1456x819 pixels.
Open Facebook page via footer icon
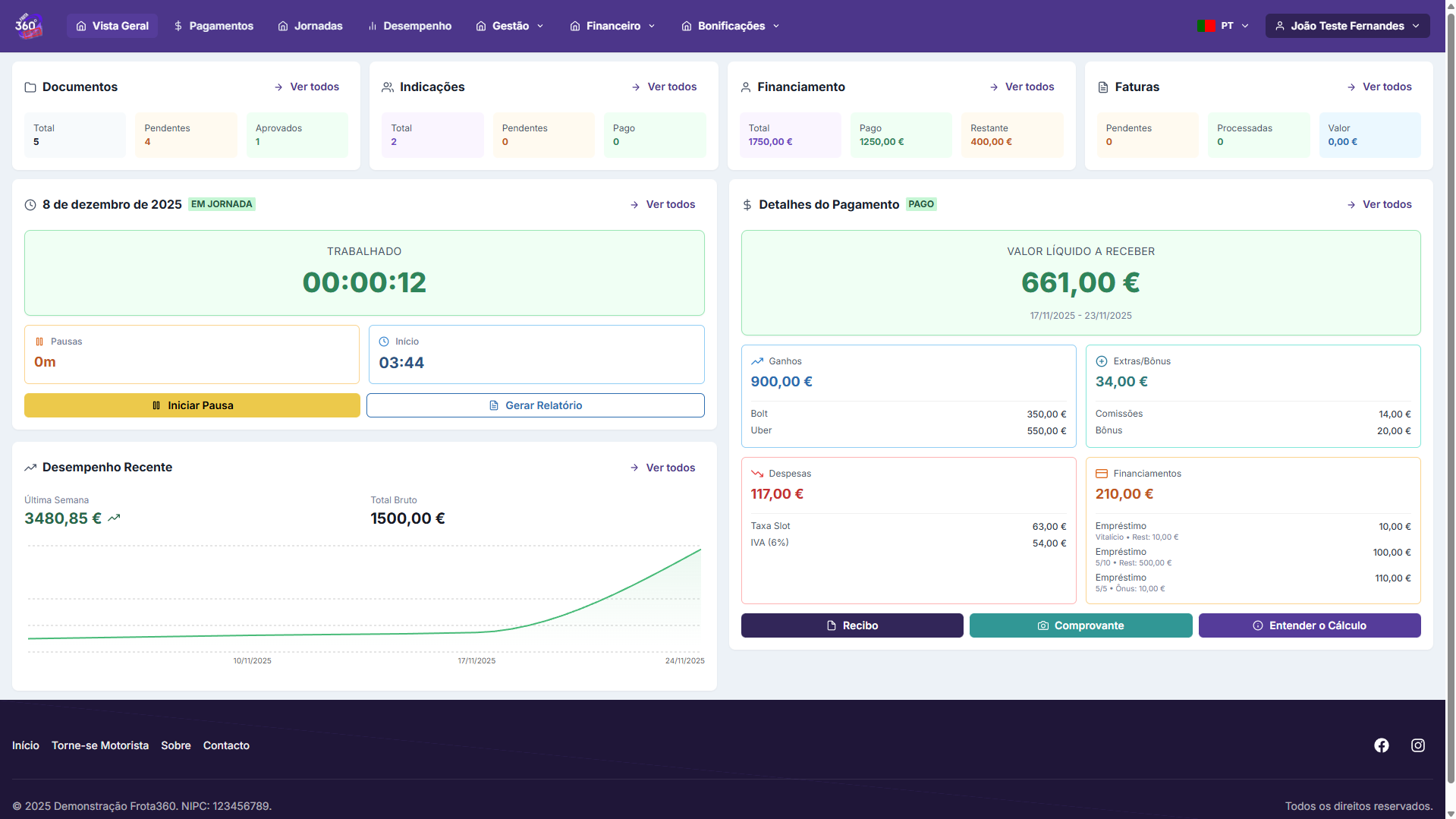point(1381,745)
